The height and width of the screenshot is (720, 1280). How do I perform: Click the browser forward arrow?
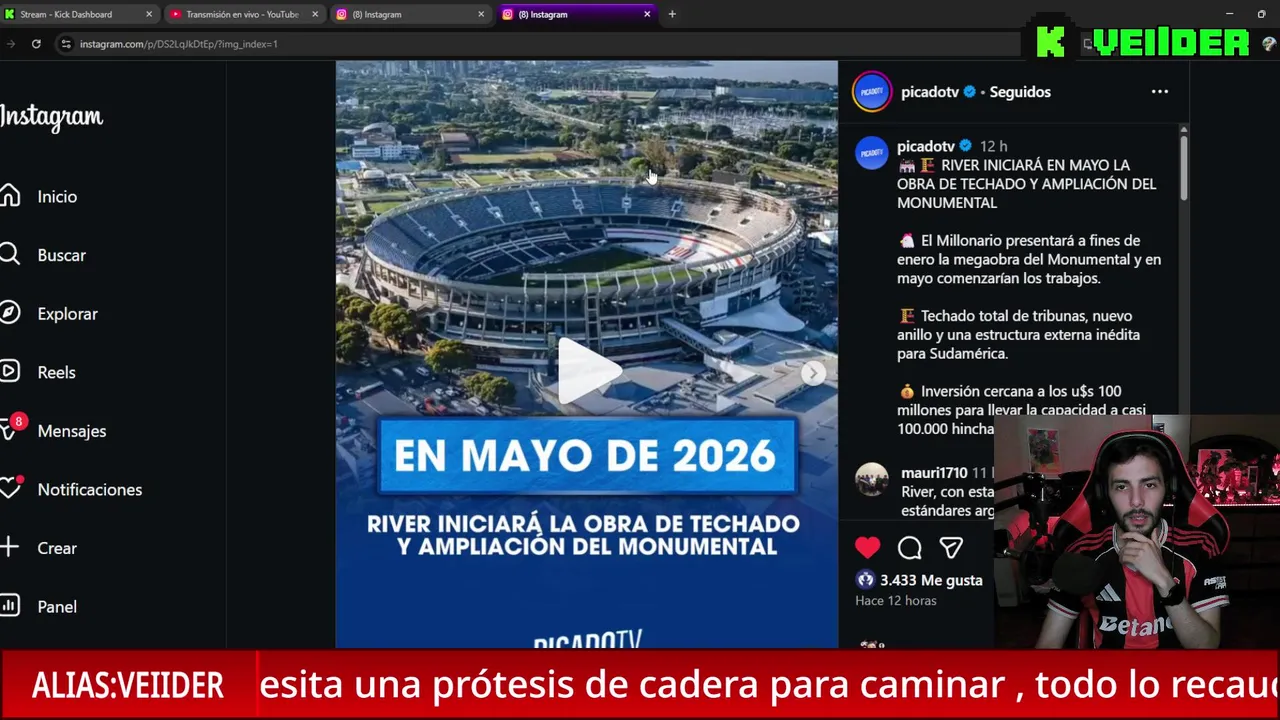(x=10, y=44)
